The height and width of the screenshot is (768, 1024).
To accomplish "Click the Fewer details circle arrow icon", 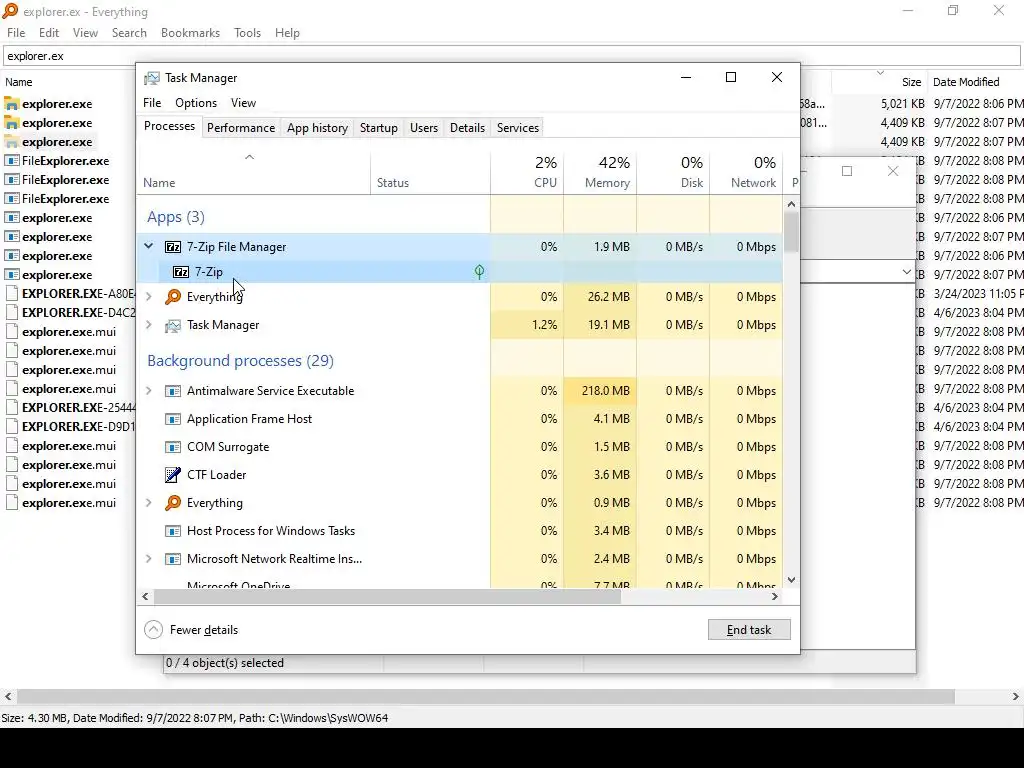I will pyautogui.click(x=153, y=630).
